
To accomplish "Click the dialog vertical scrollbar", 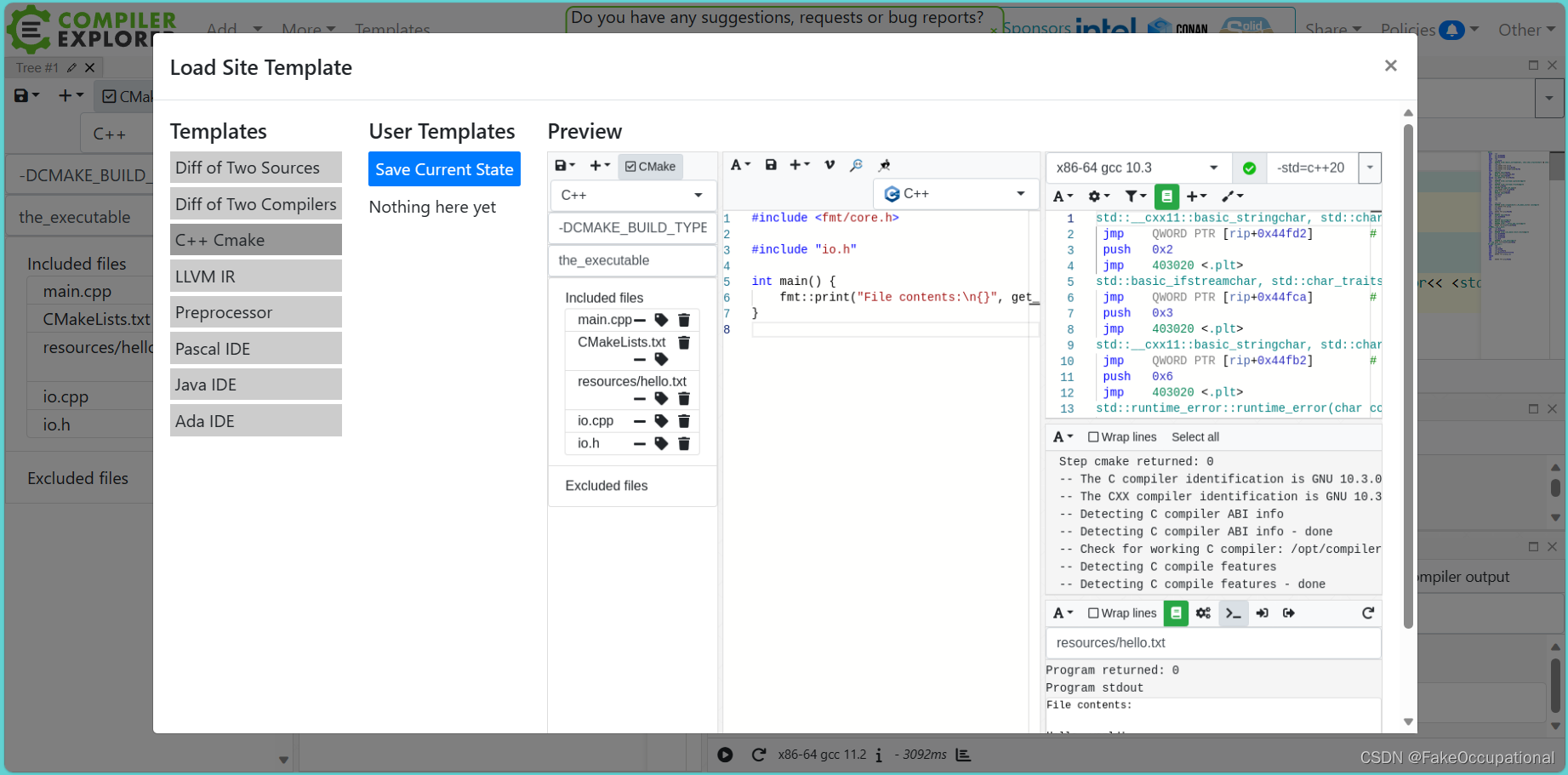I will 1408,374.
